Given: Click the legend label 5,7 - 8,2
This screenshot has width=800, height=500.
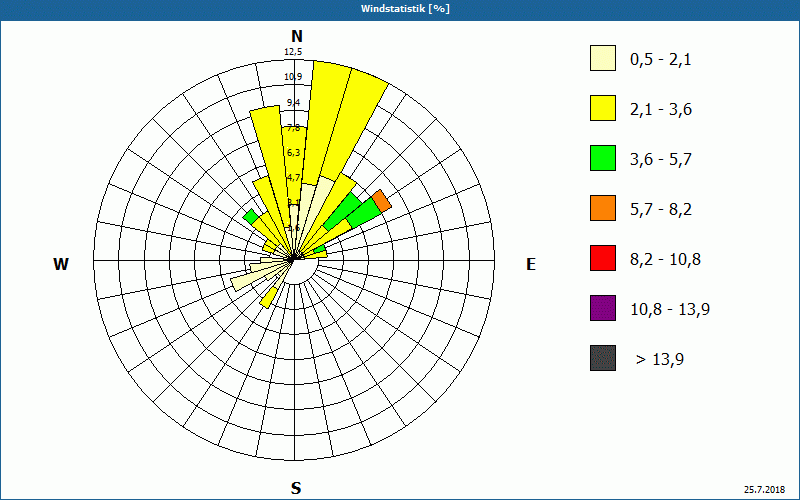Looking at the screenshot, I should tap(661, 210).
